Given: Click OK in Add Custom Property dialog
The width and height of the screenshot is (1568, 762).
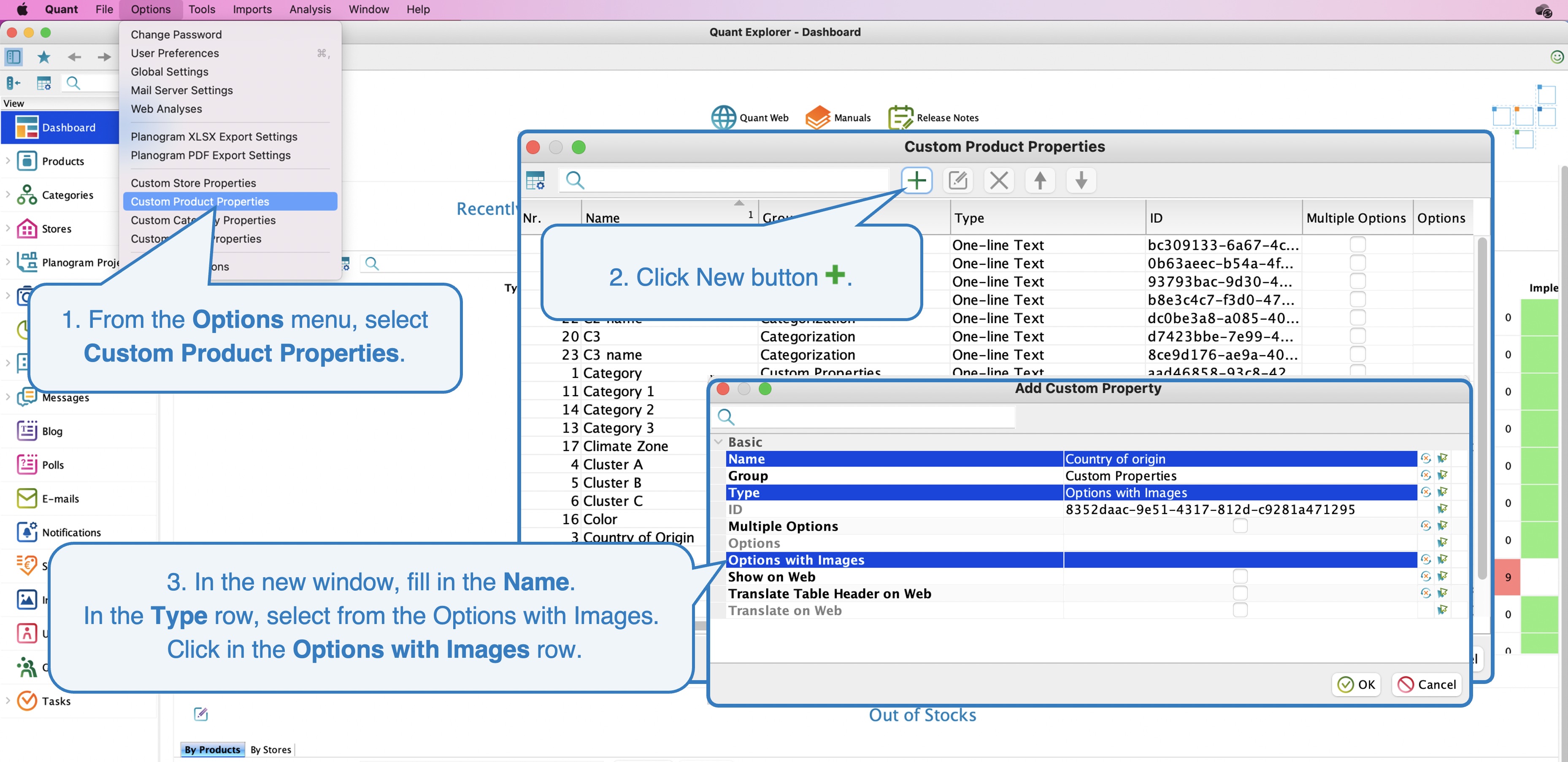Looking at the screenshot, I should tap(1356, 685).
